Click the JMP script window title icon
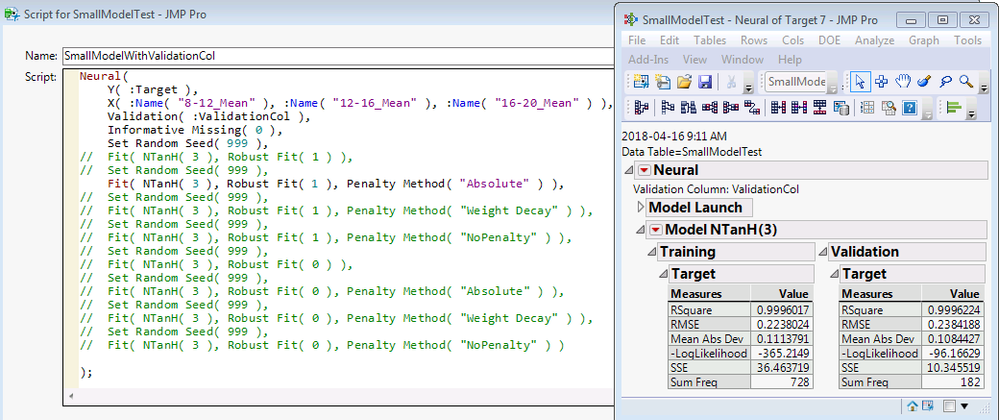Screen dimensions: 999x420 coord(11,13)
